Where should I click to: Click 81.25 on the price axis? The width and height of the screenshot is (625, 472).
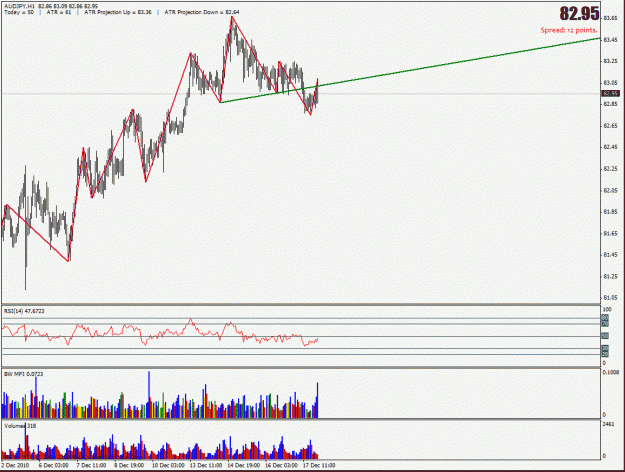(x=611, y=276)
